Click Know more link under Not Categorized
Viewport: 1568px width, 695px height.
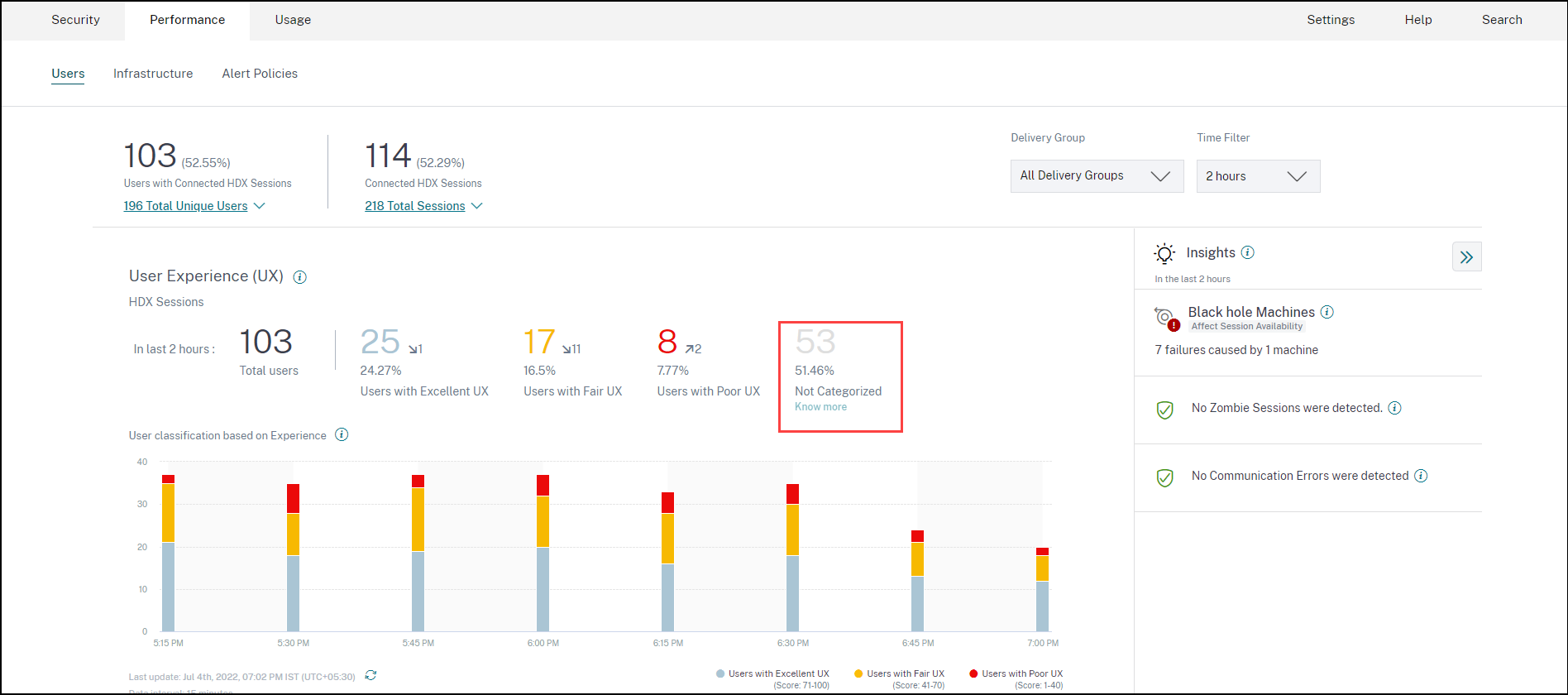[820, 407]
